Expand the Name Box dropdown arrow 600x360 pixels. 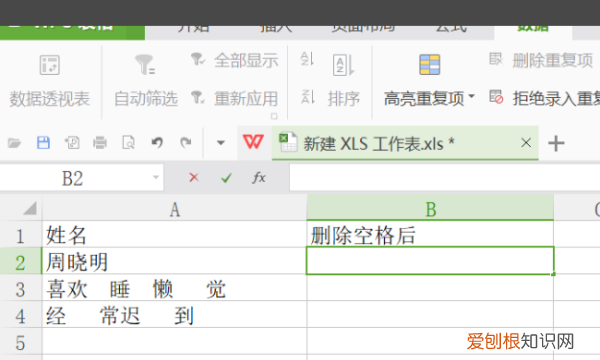tap(156, 178)
